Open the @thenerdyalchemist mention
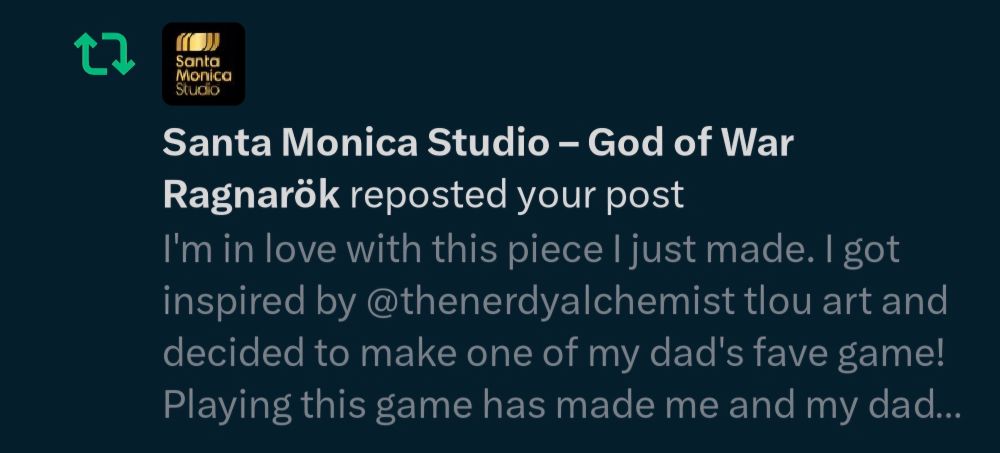The height and width of the screenshot is (453, 1000). [x=551, y=301]
